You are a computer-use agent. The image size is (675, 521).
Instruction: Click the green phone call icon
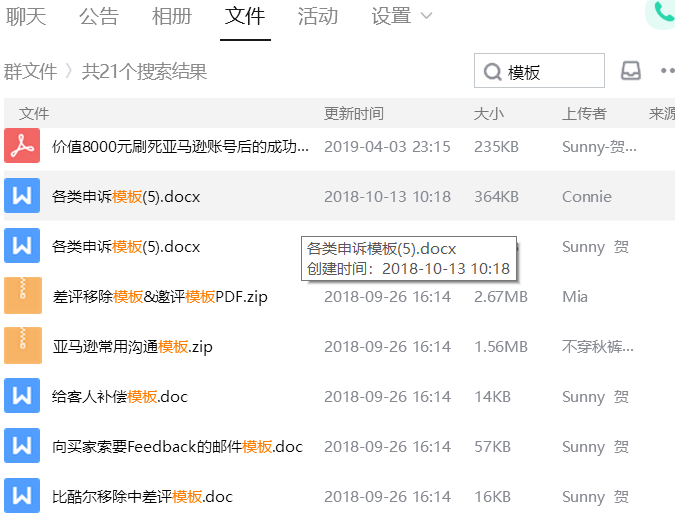coord(663,12)
